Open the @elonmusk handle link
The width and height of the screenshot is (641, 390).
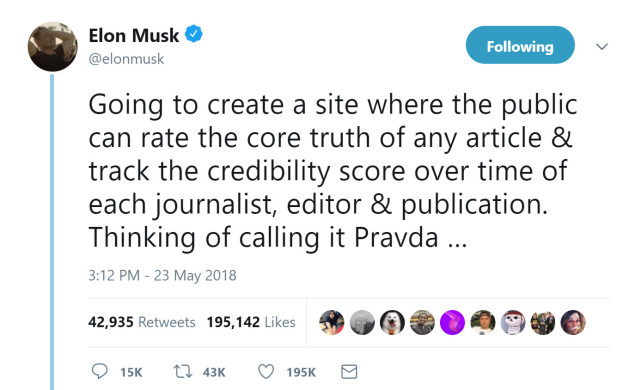click(x=126, y=59)
